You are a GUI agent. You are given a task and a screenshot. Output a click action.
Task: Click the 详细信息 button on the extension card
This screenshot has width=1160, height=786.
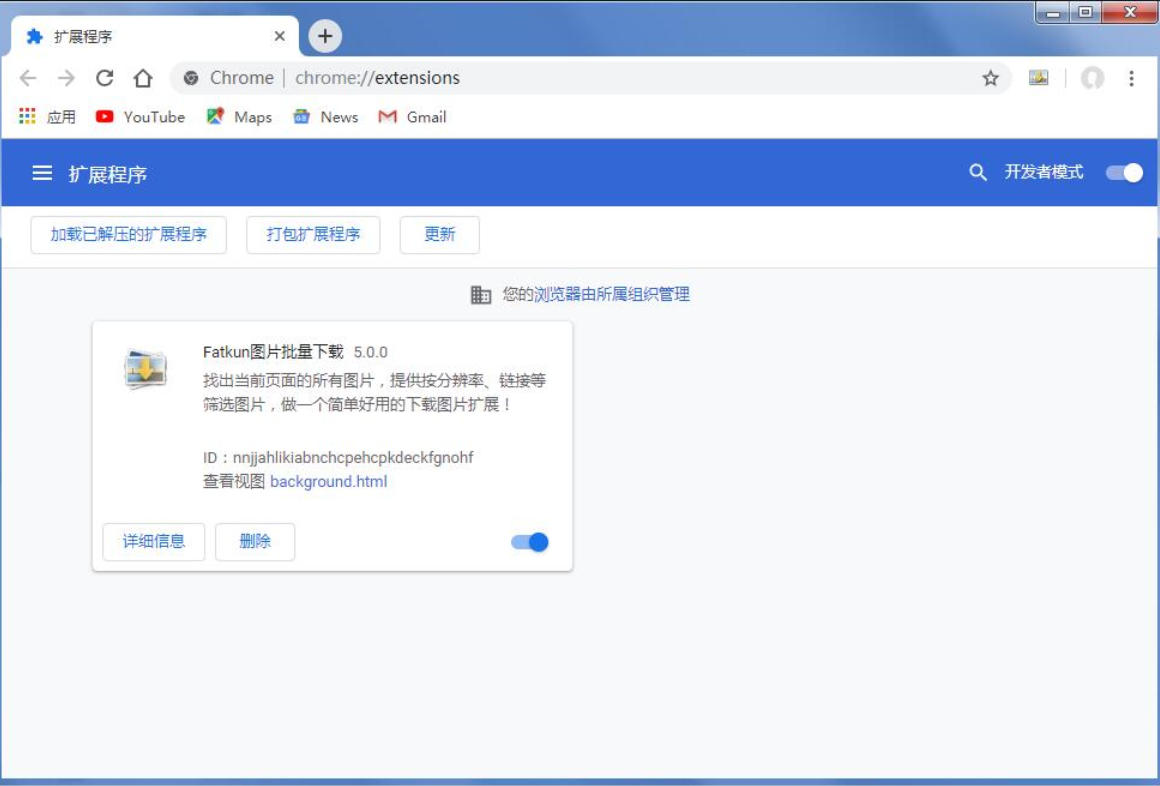tap(153, 541)
